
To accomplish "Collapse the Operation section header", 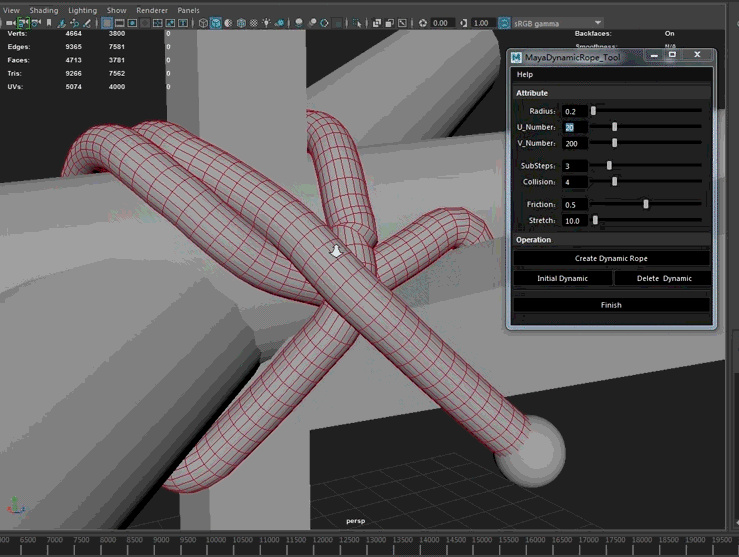I will click(611, 239).
